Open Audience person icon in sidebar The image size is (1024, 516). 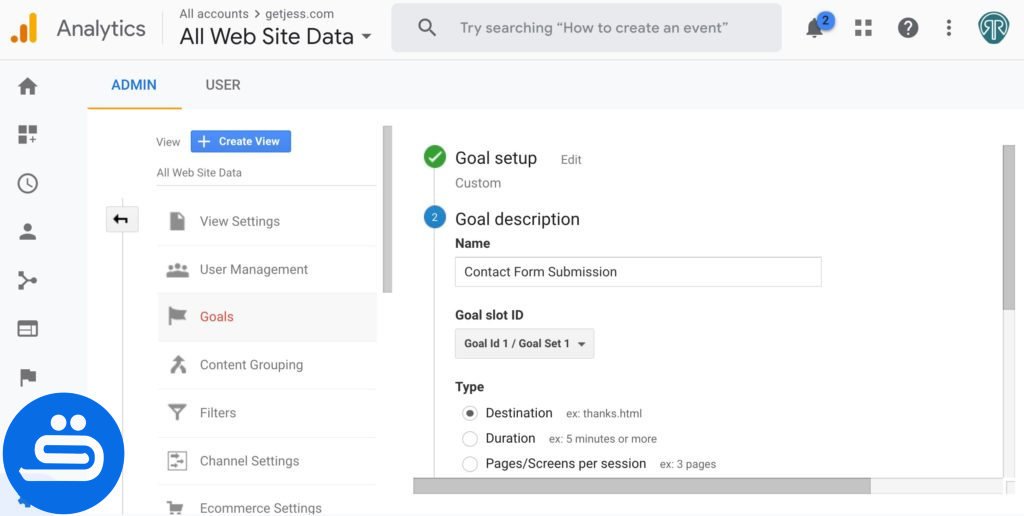pos(27,232)
